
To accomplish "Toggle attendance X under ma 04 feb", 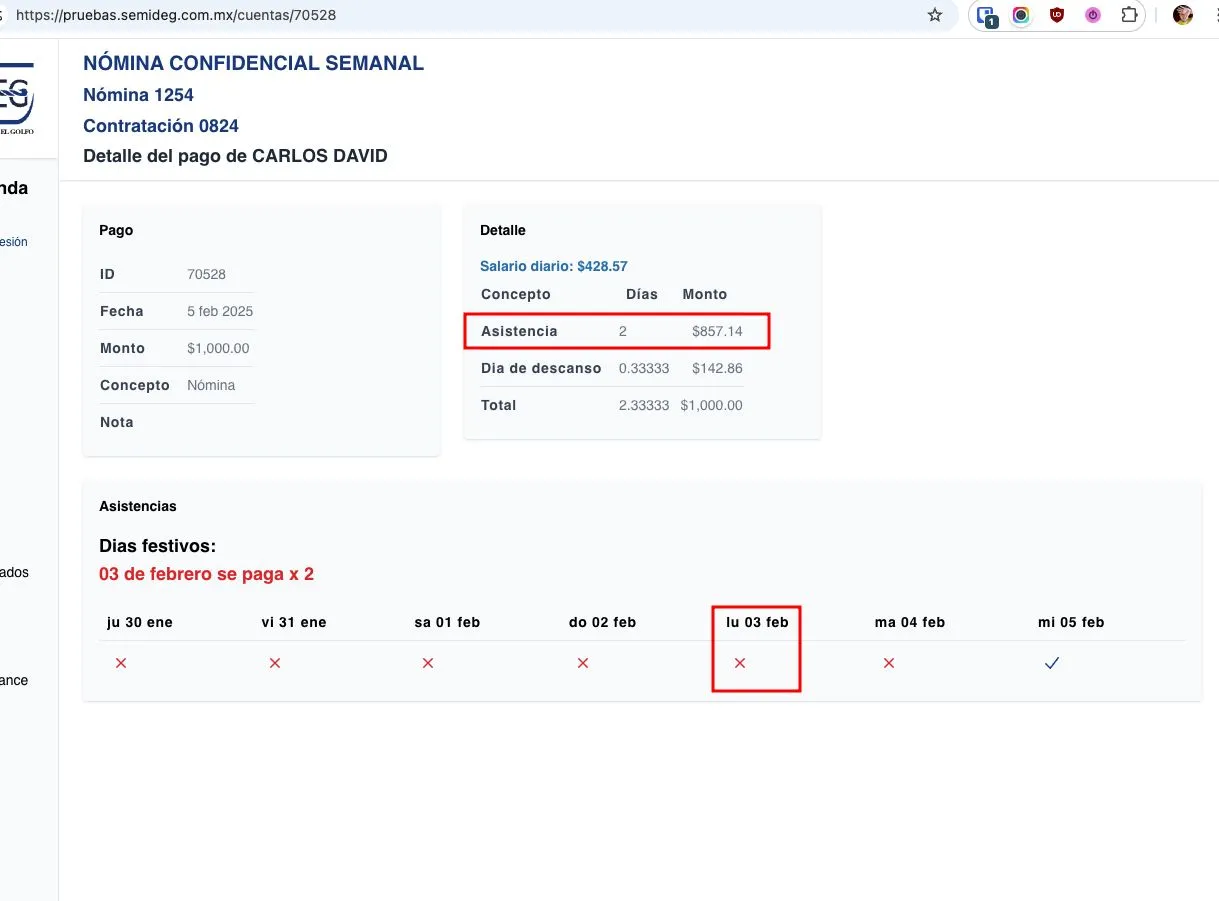I will (x=888, y=663).
